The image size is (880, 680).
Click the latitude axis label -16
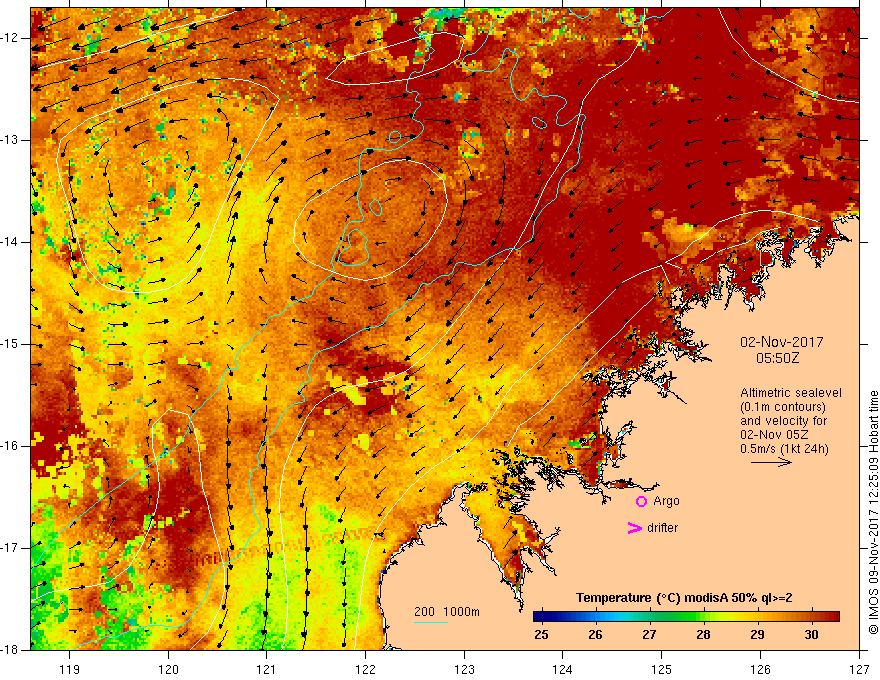(x=10, y=447)
